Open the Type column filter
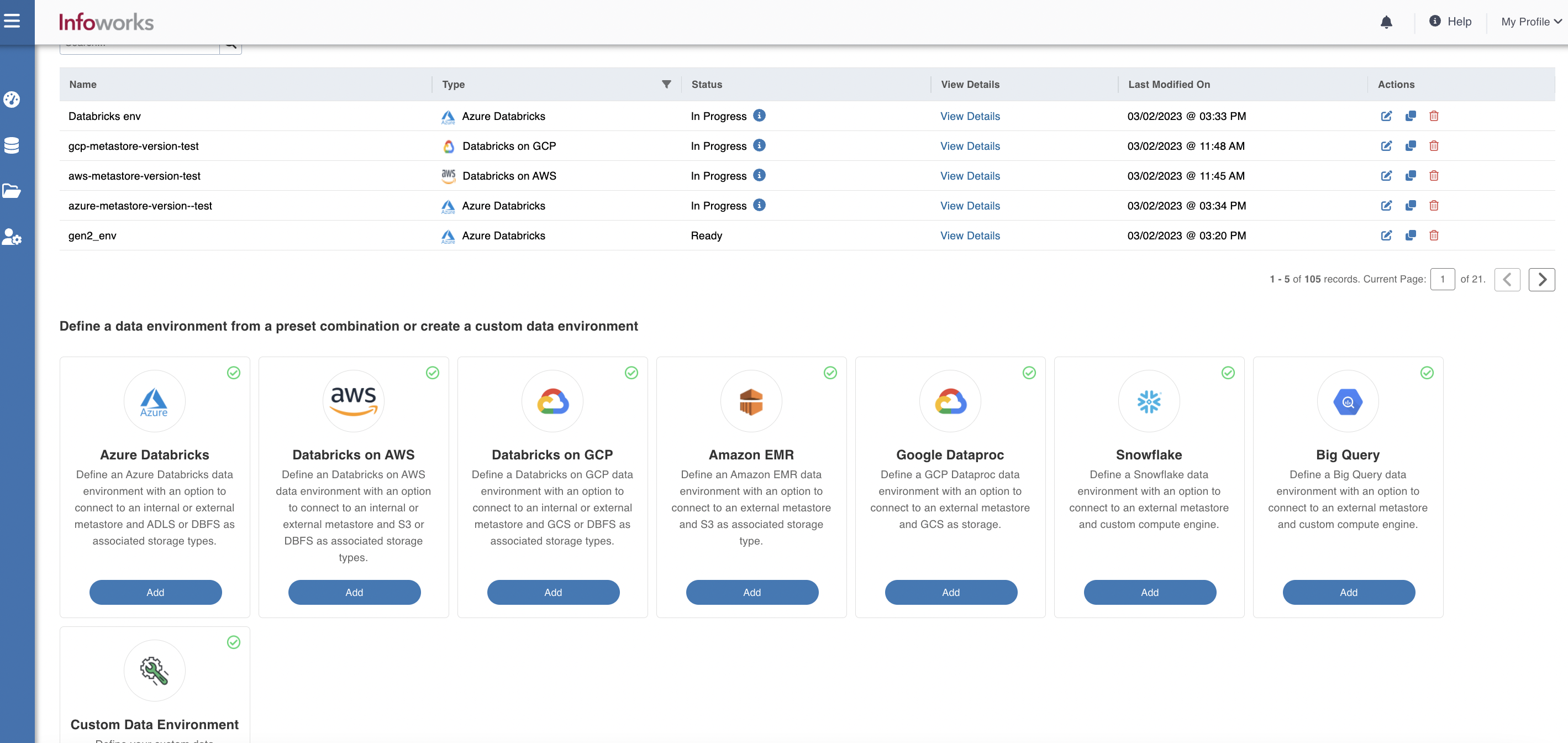Image resolution: width=1568 pixels, height=743 pixels. coord(666,84)
